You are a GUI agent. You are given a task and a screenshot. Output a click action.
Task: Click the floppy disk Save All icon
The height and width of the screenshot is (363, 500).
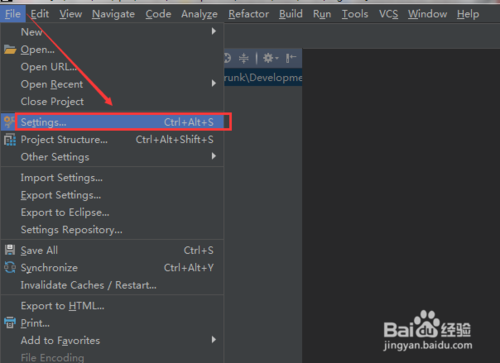(x=10, y=250)
